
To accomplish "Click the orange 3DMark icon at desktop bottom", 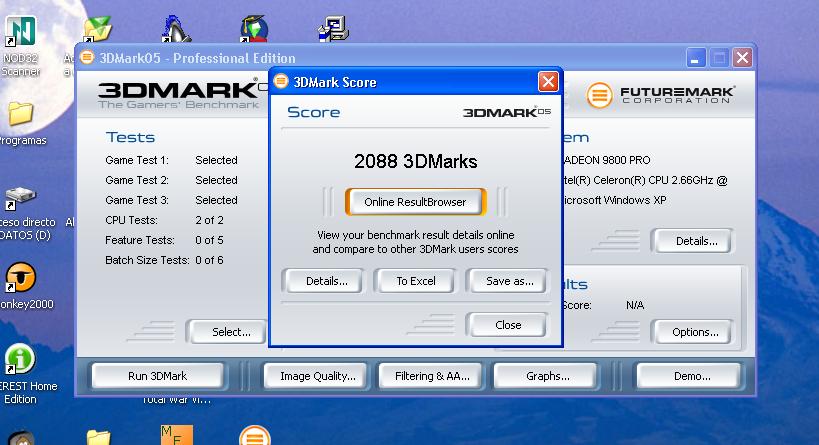I will 255,436.
